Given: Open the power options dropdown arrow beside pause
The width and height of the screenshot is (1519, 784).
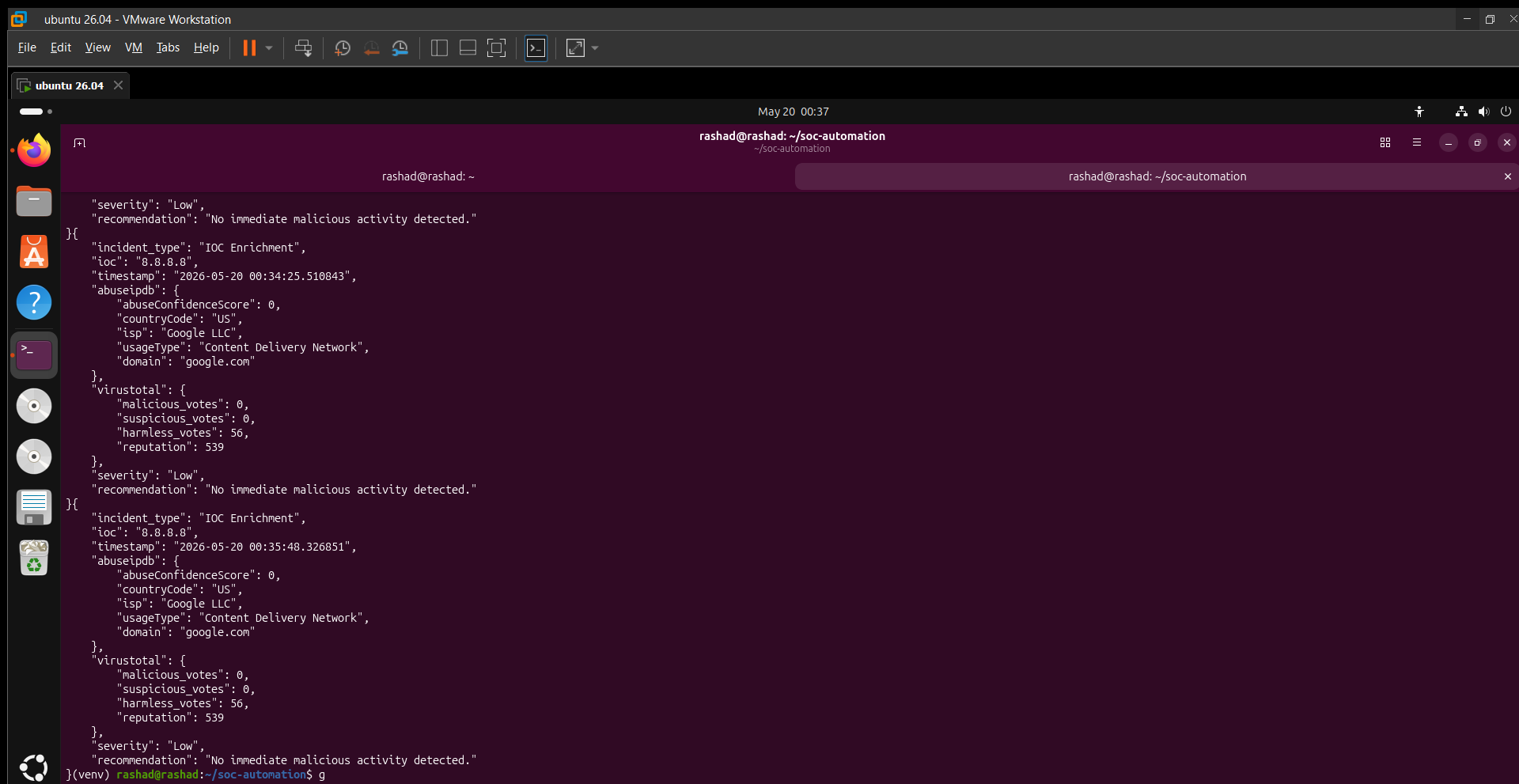Looking at the screenshot, I should coord(269,48).
